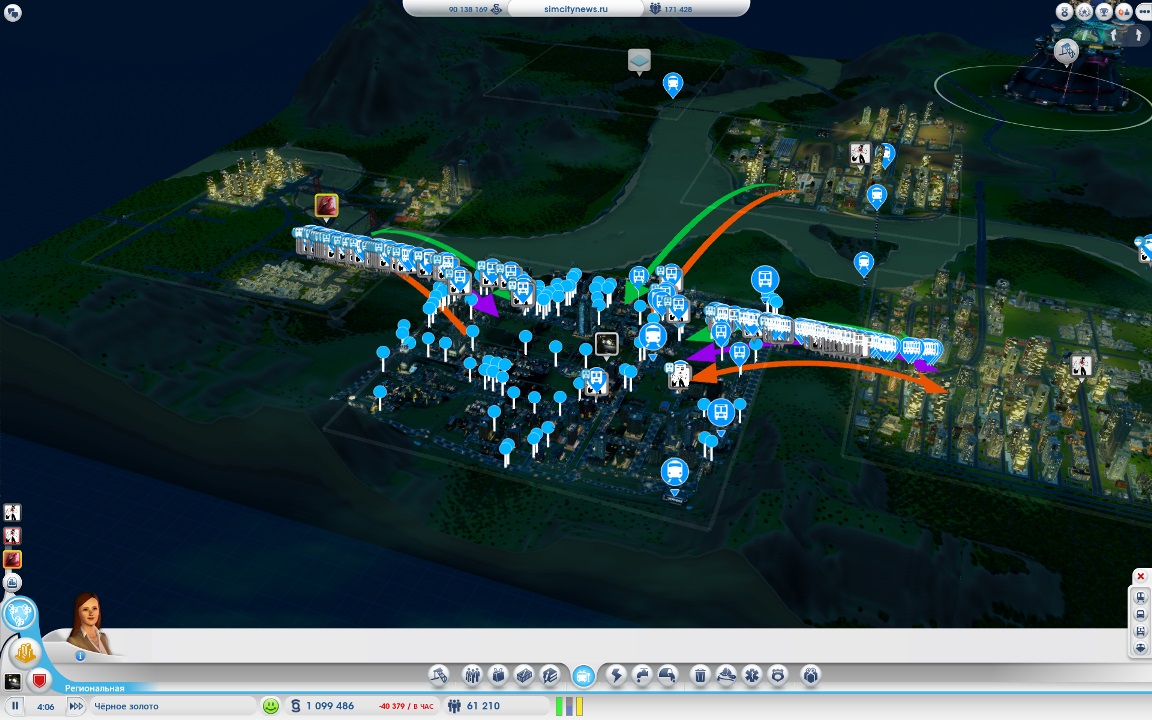
Task: Pause the game simulation
Action: point(15,706)
